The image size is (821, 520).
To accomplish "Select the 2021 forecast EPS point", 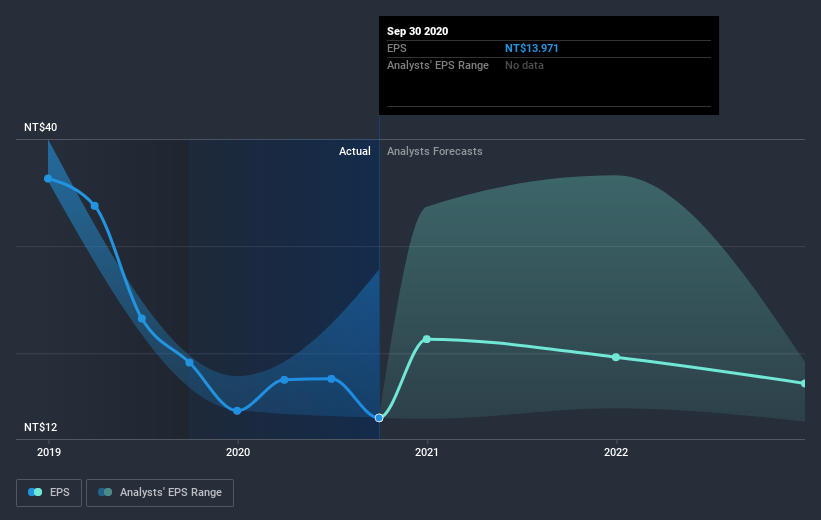I will [427, 339].
